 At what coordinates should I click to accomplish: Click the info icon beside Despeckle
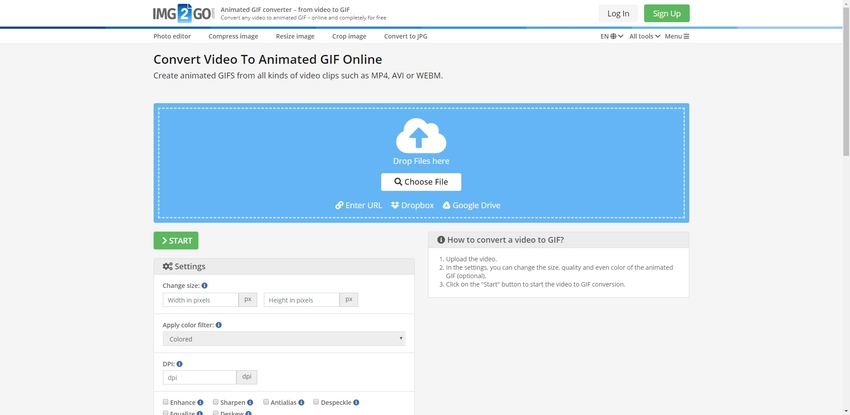pyautogui.click(x=356, y=403)
